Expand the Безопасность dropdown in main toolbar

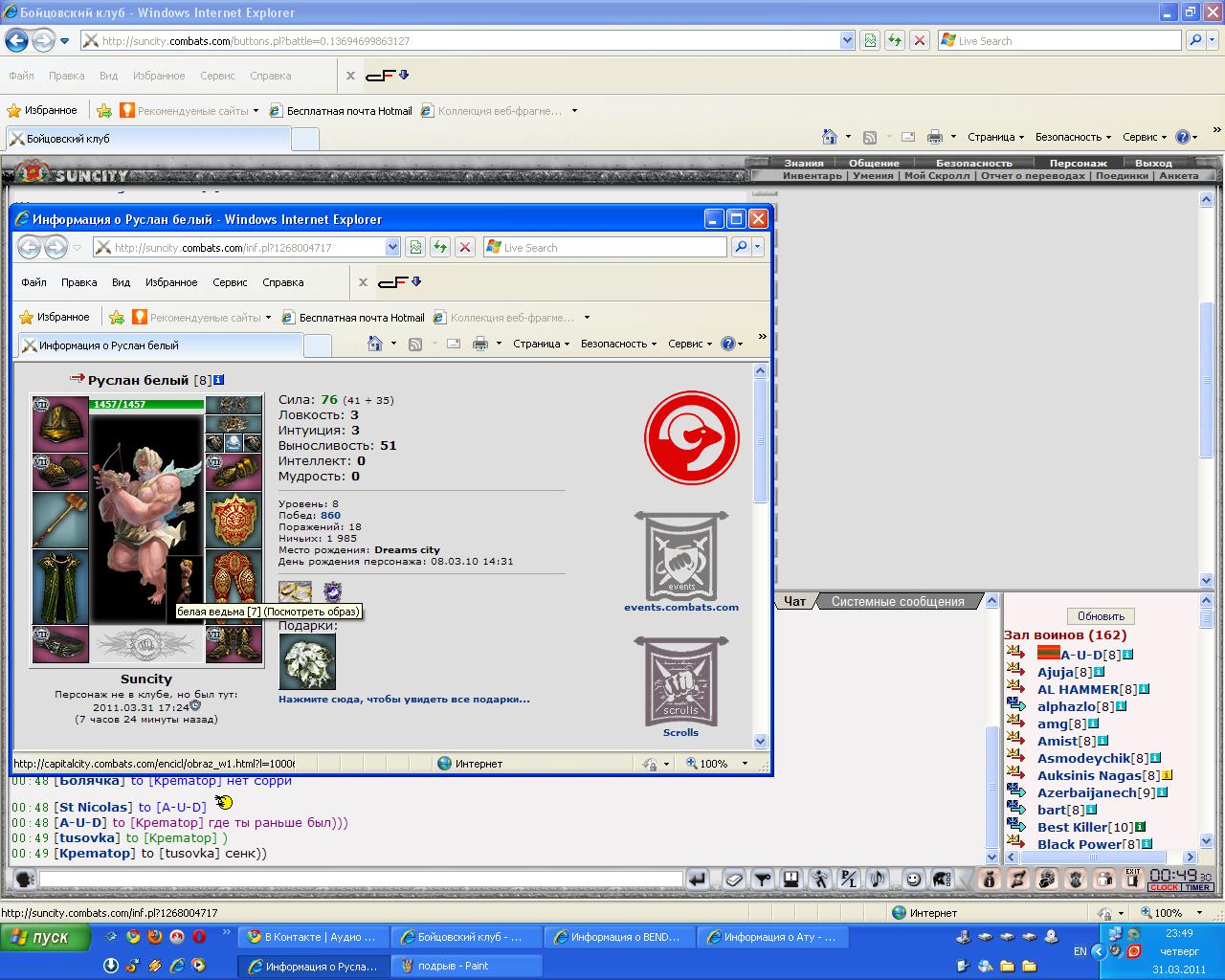(x=1073, y=137)
